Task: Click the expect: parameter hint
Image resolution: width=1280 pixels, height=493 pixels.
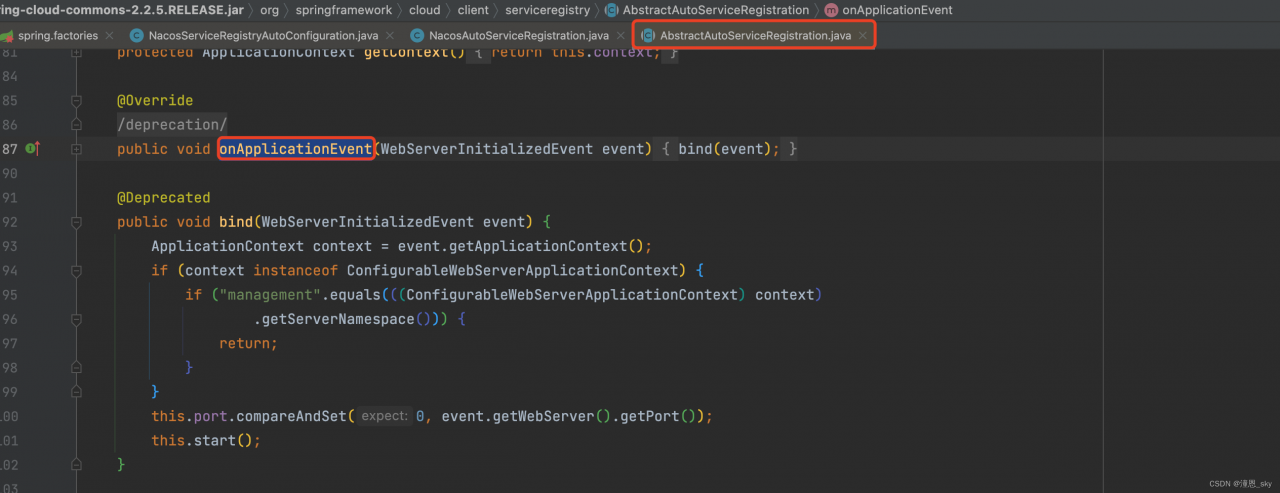Action: pos(384,416)
